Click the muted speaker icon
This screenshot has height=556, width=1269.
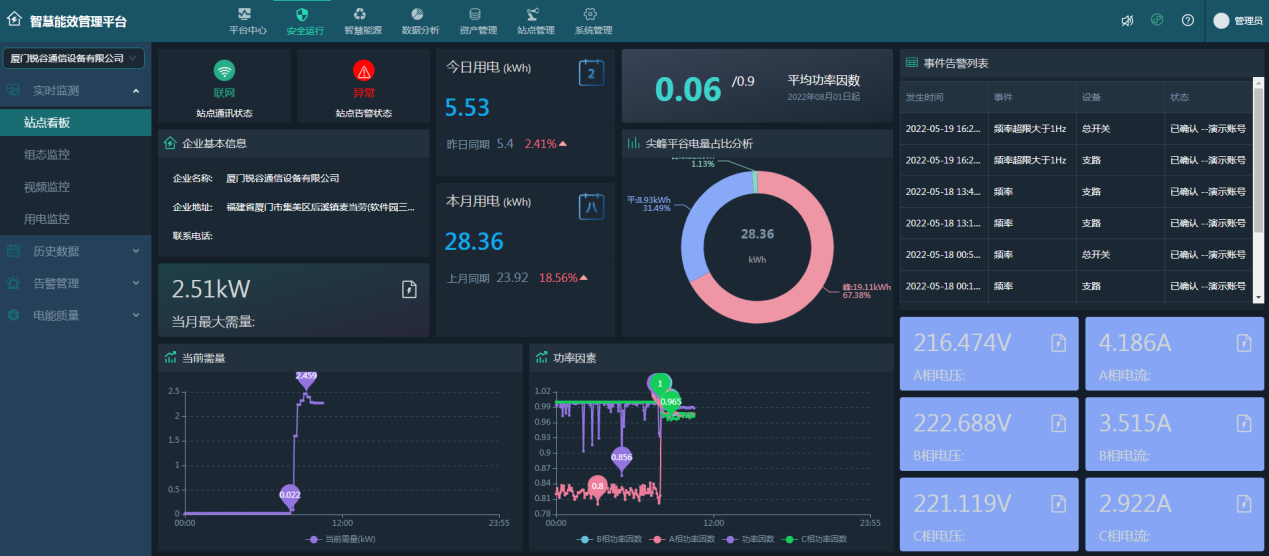(x=1127, y=20)
